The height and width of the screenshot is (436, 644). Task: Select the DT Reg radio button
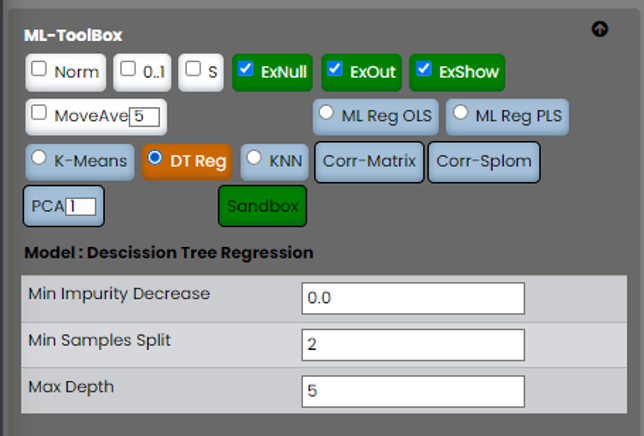coord(155,158)
